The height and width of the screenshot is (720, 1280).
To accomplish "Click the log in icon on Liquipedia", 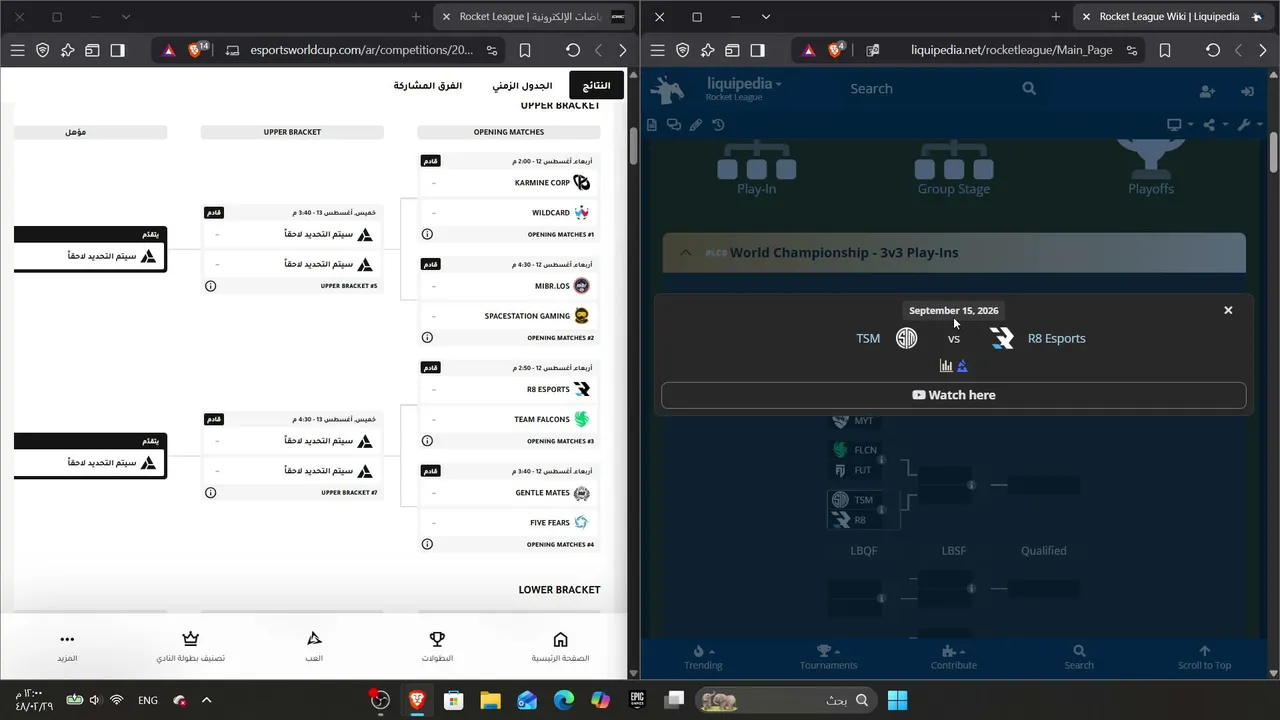I will coord(1247,91).
